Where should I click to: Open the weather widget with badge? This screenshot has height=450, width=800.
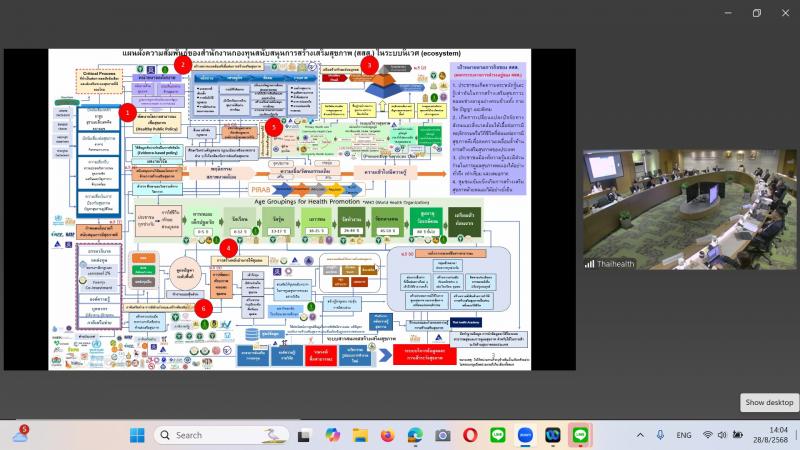coord(20,435)
